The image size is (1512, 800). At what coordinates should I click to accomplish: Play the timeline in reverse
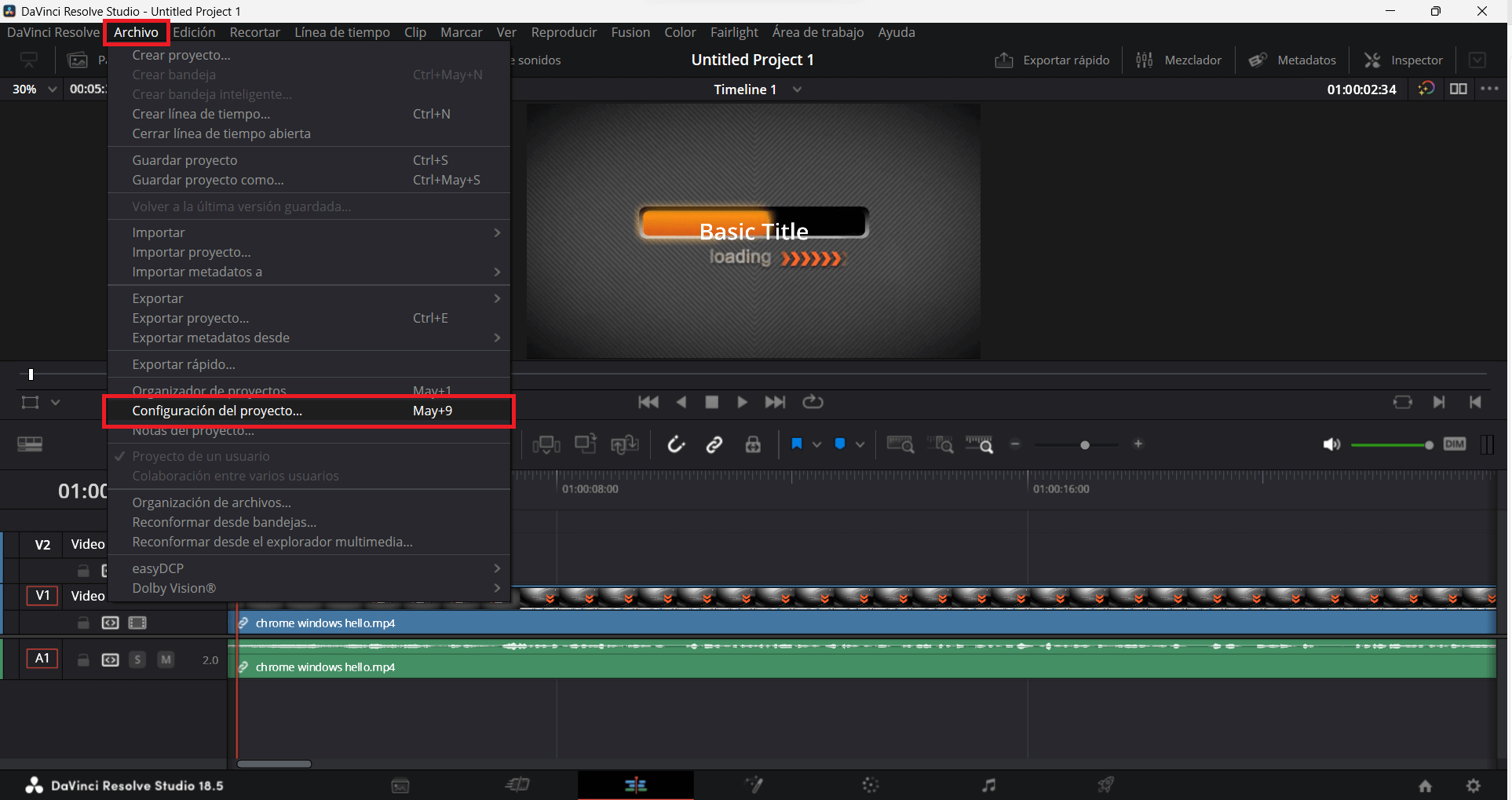pyautogui.click(x=681, y=402)
